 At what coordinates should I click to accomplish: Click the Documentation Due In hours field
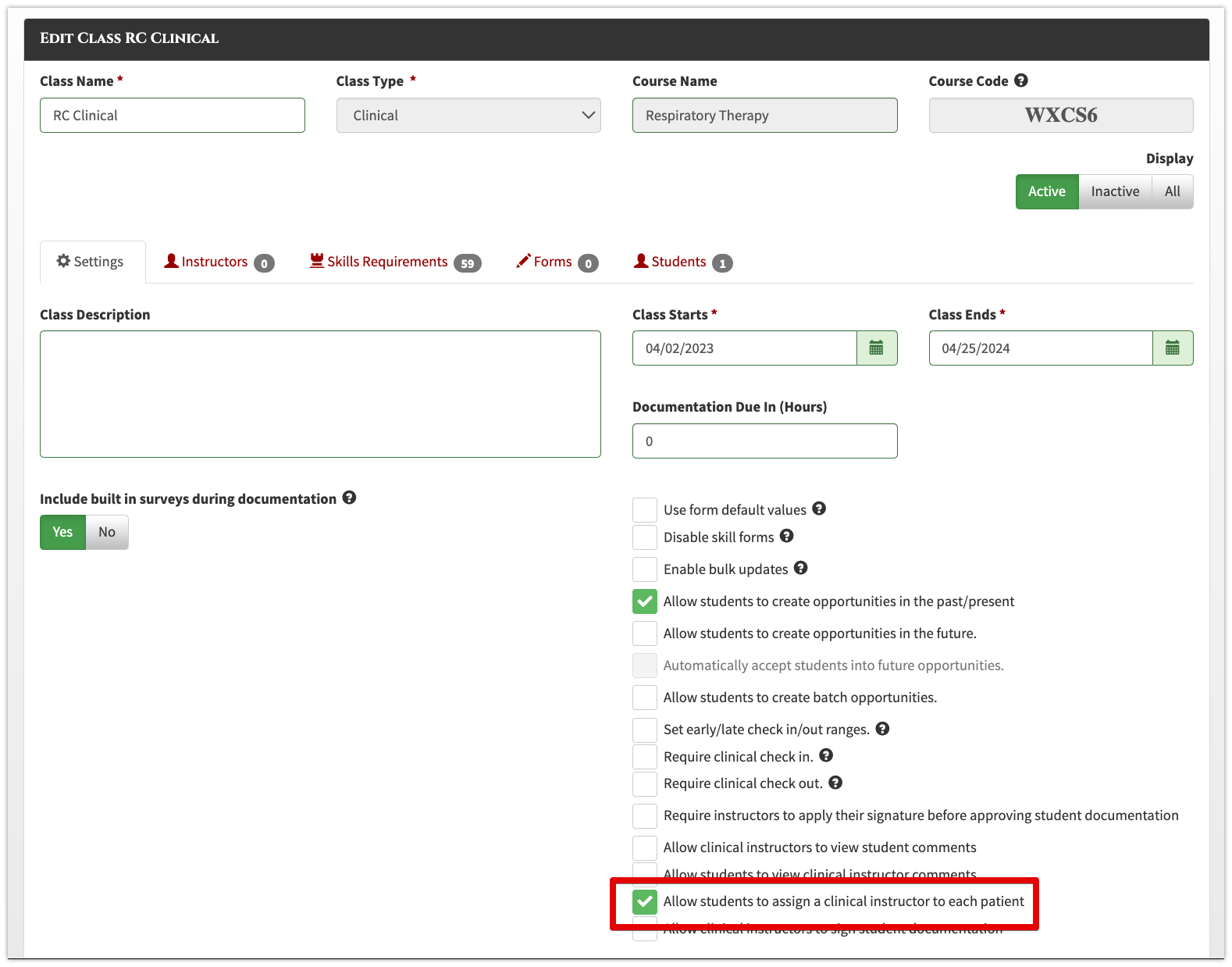[x=765, y=441]
